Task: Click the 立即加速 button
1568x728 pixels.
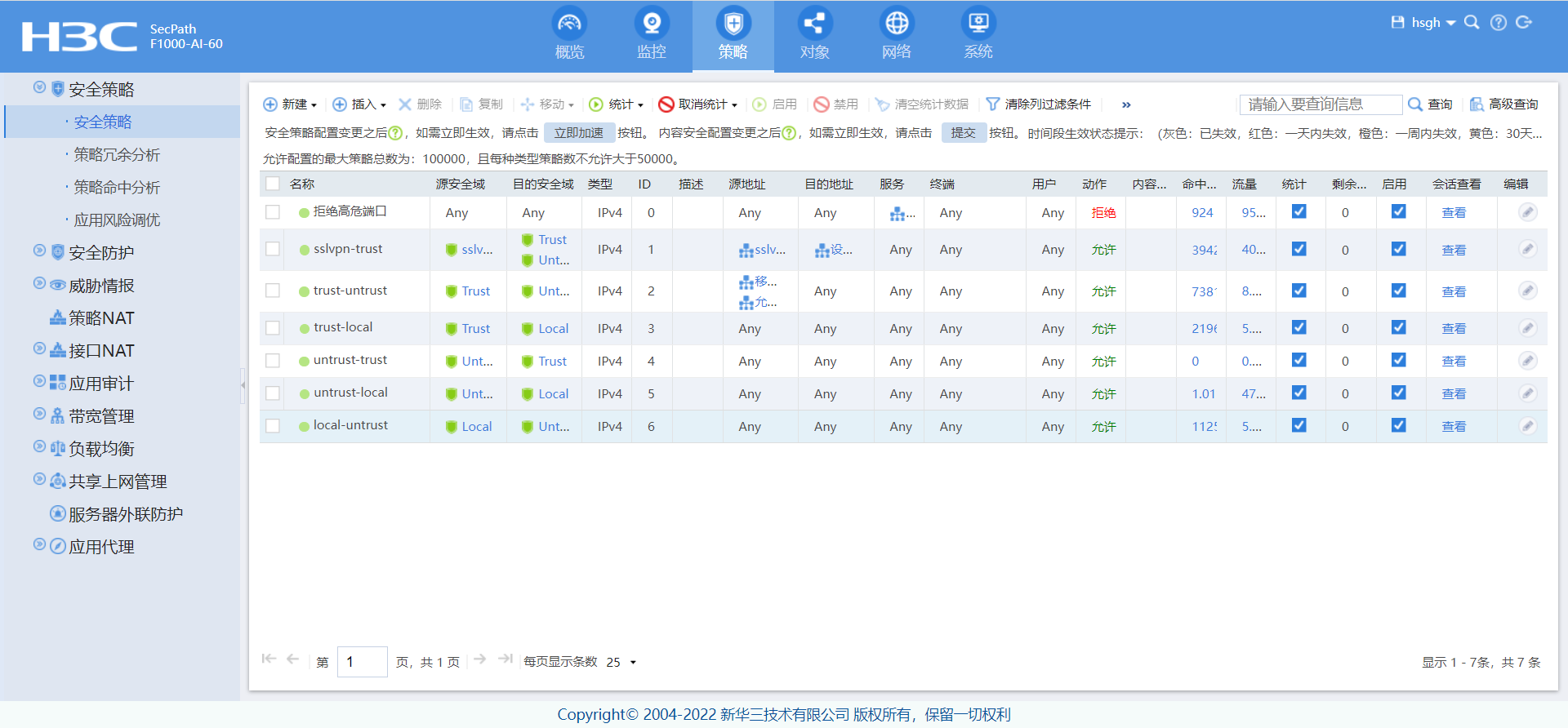Action: tap(578, 133)
